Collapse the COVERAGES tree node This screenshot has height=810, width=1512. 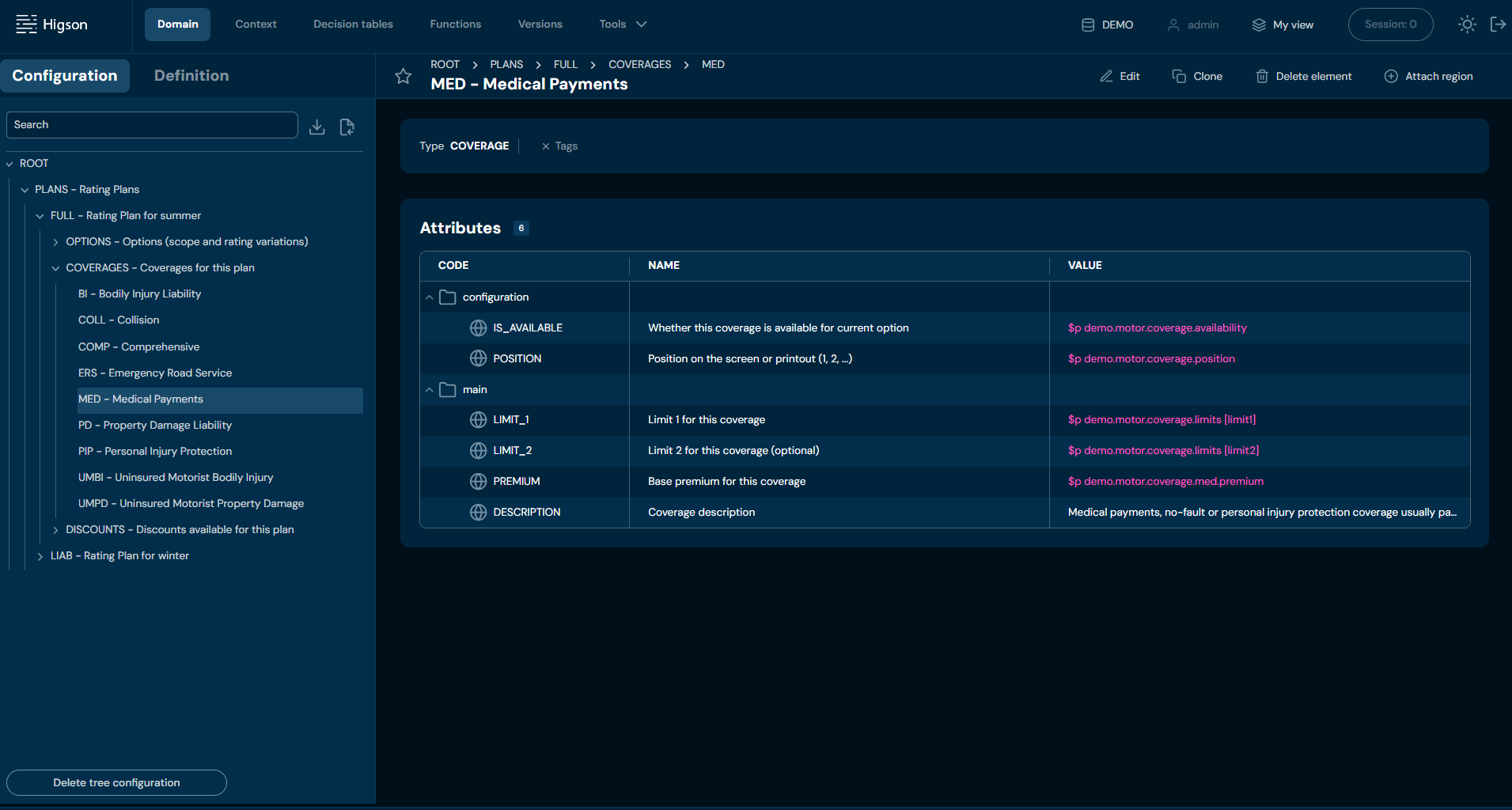click(55, 268)
